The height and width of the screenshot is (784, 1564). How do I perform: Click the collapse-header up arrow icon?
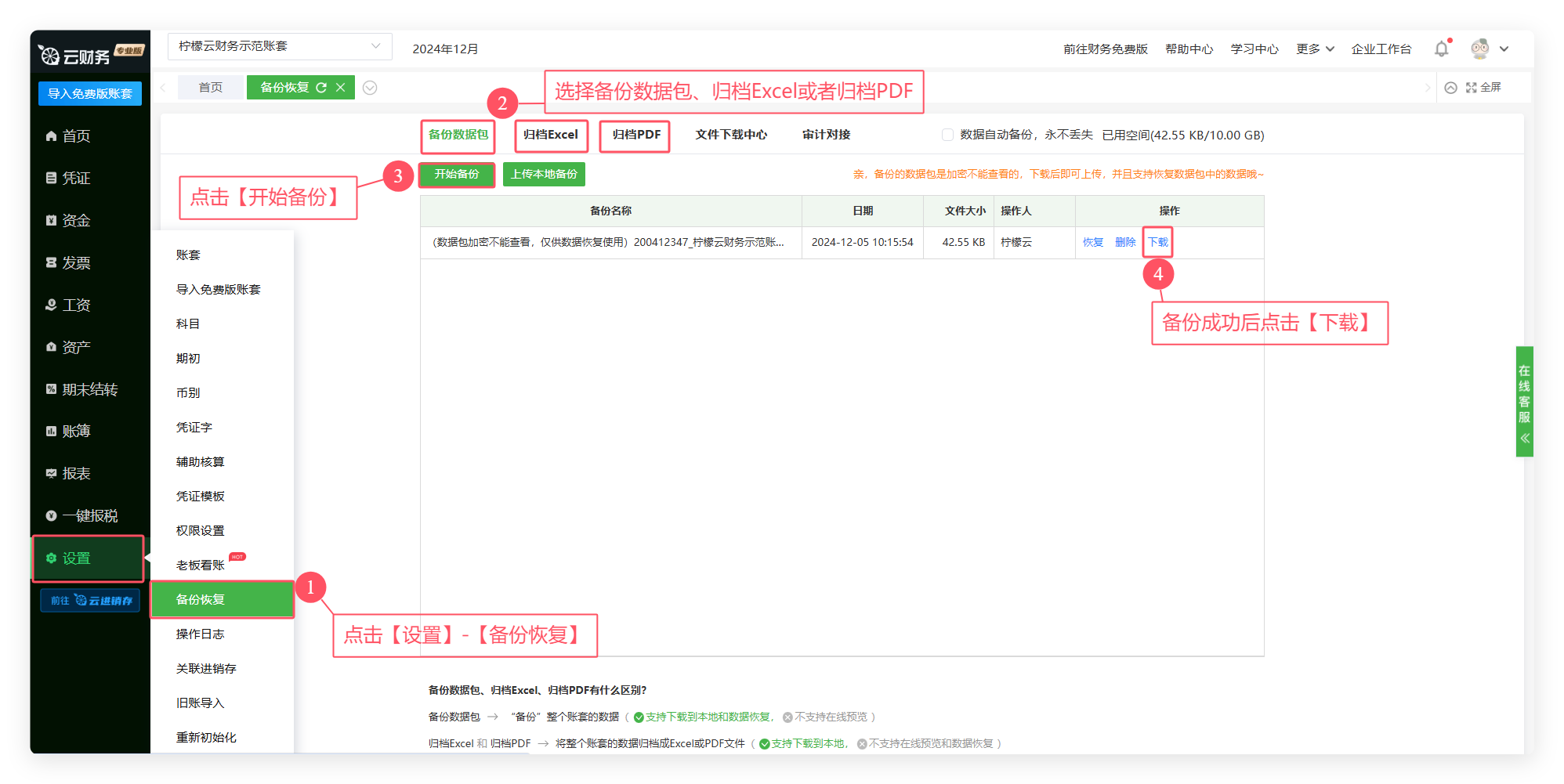point(1450,88)
